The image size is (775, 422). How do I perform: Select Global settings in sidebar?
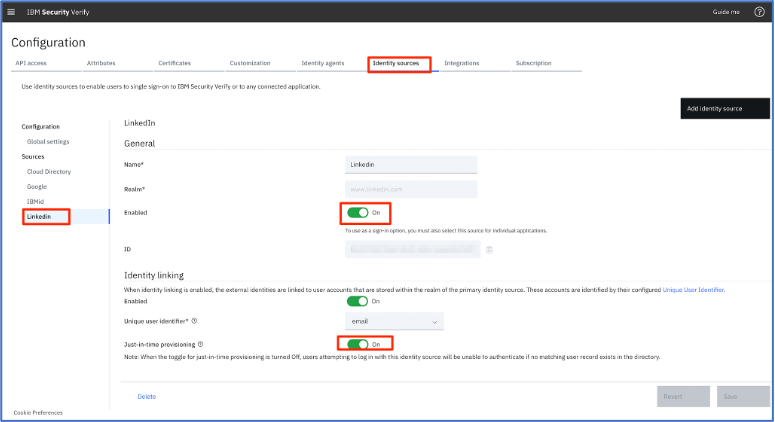point(48,142)
